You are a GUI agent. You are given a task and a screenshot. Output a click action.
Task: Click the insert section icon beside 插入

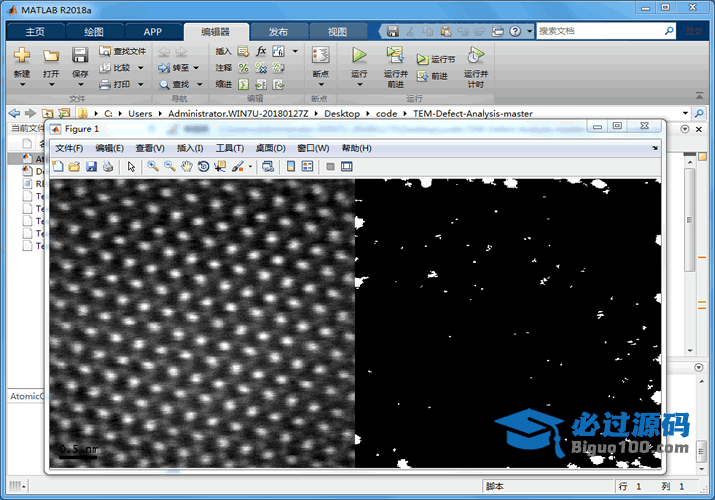tap(244, 52)
